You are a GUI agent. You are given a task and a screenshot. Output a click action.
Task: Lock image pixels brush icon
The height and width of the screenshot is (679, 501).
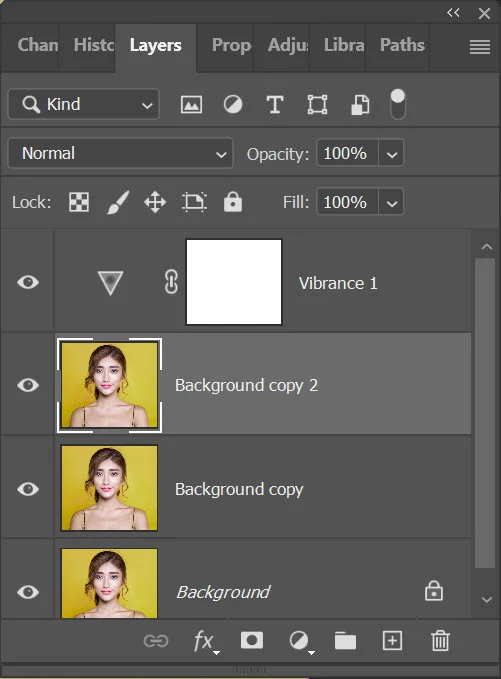pyautogui.click(x=118, y=202)
